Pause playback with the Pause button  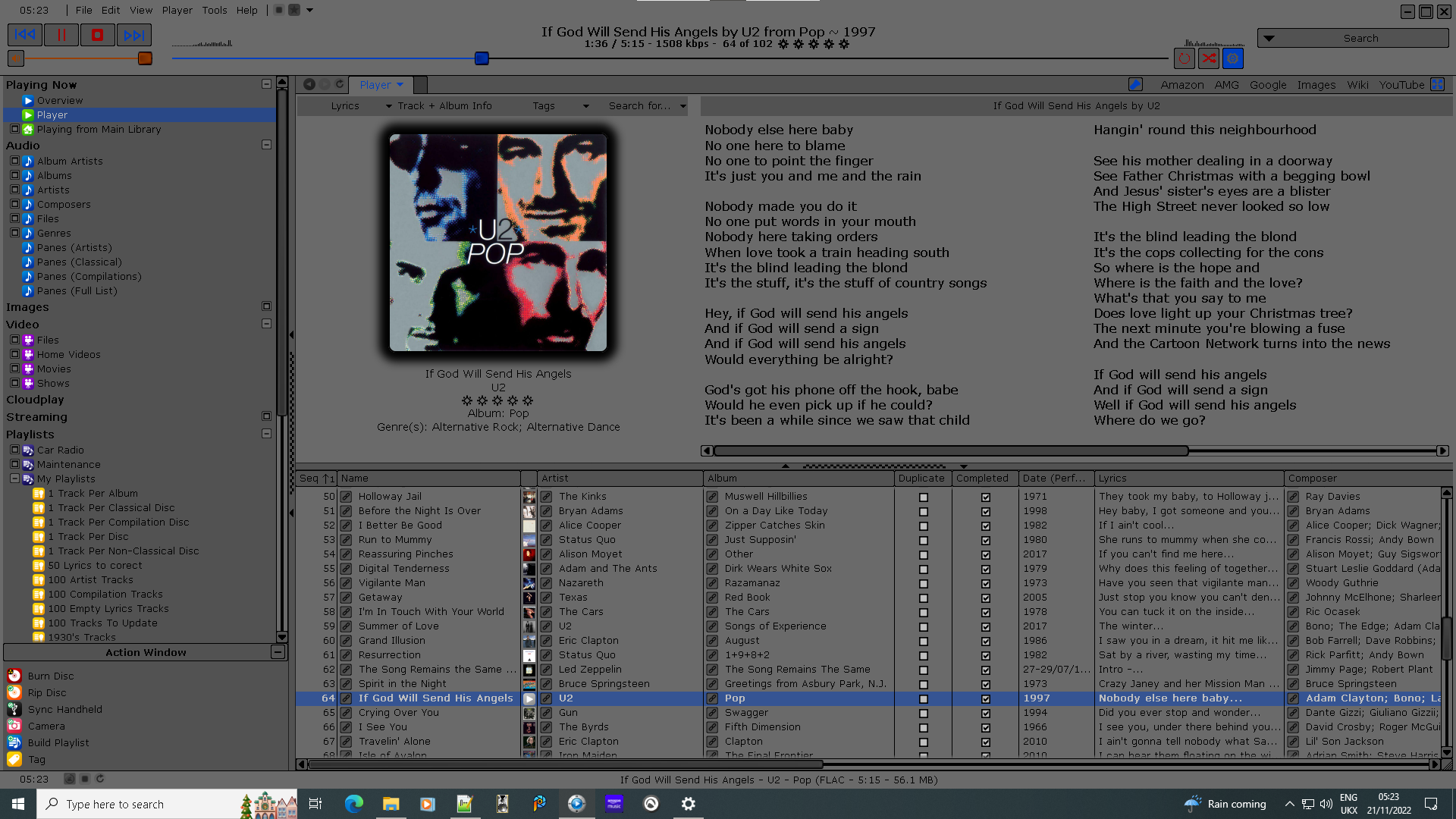tap(61, 35)
